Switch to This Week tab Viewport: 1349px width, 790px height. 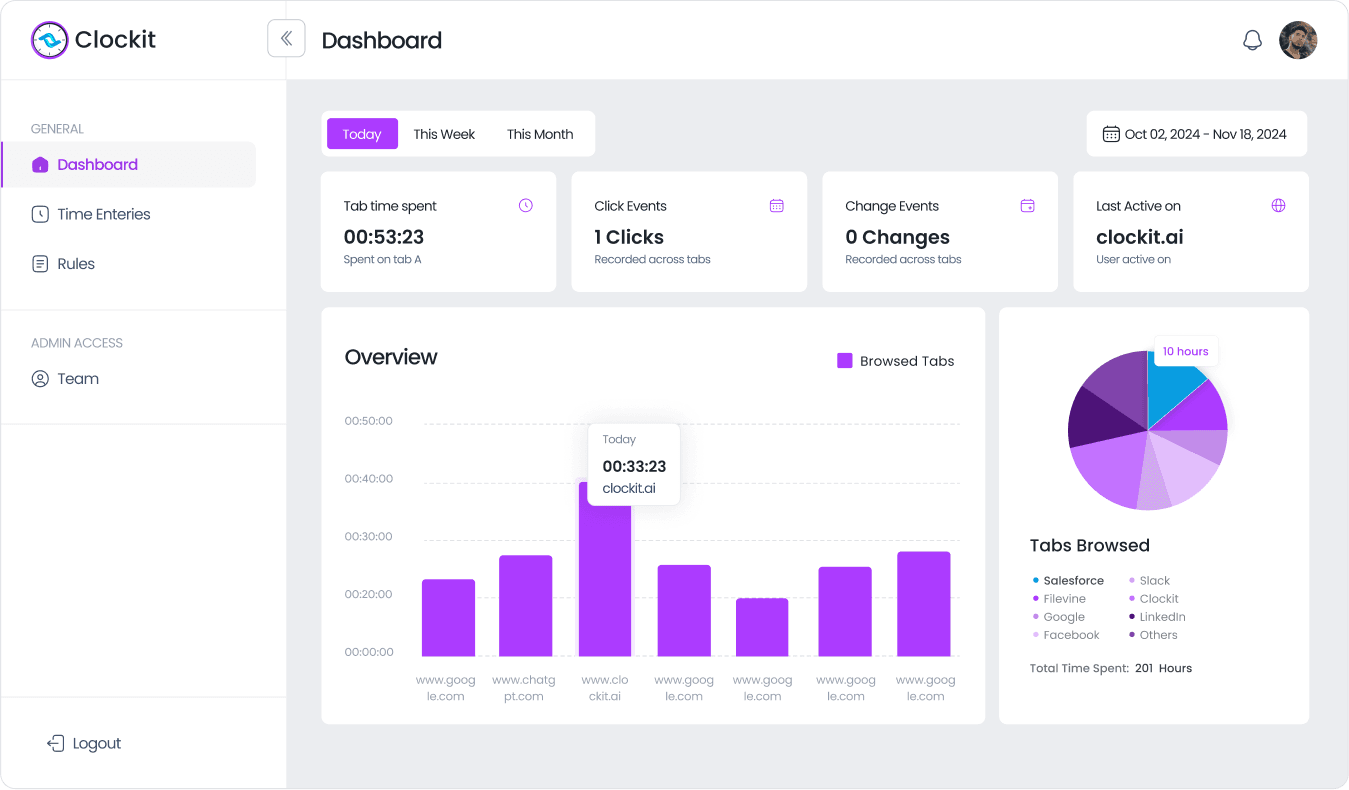coord(444,134)
